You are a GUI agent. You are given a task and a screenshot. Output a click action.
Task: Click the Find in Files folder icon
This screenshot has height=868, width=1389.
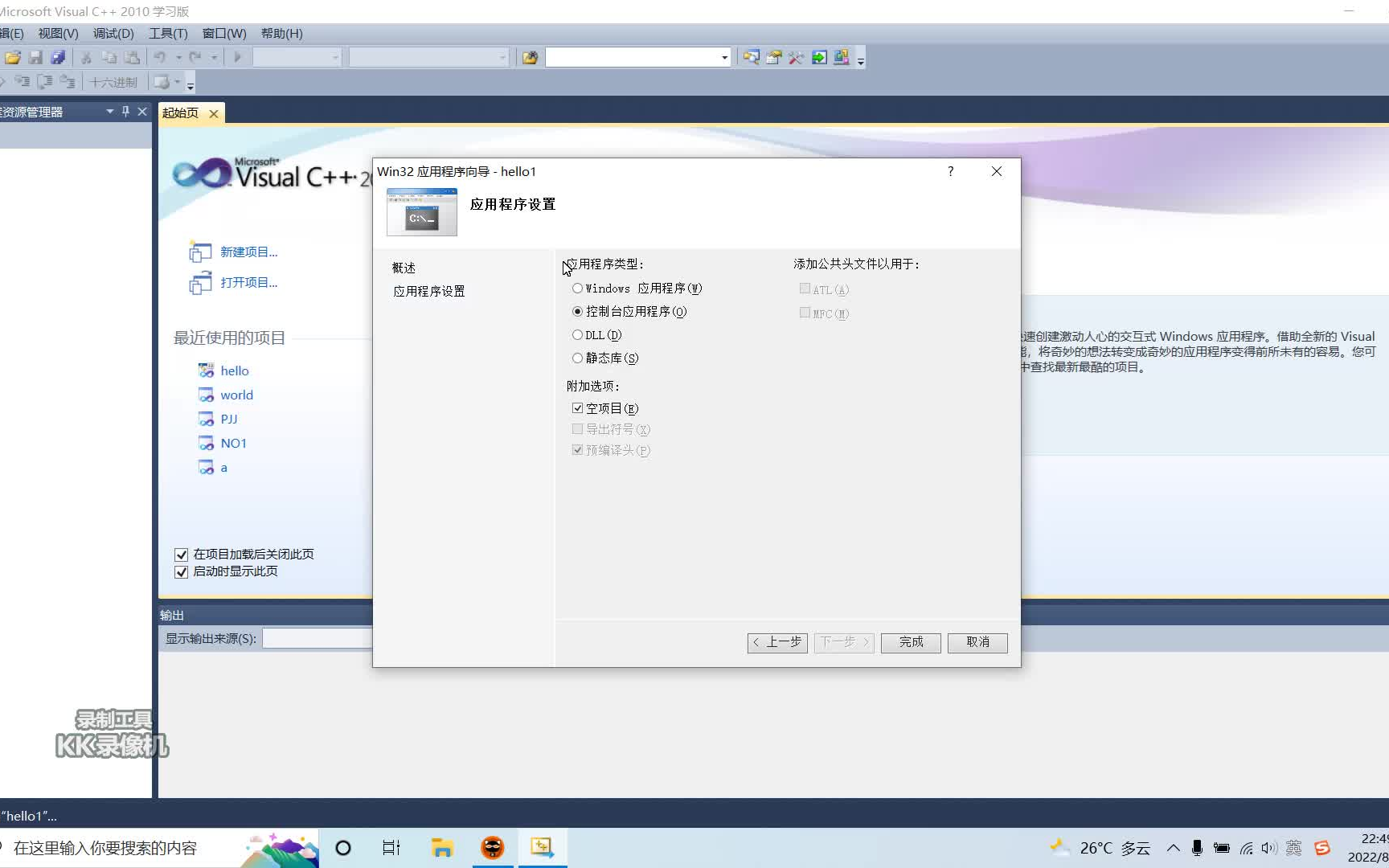(530, 58)
